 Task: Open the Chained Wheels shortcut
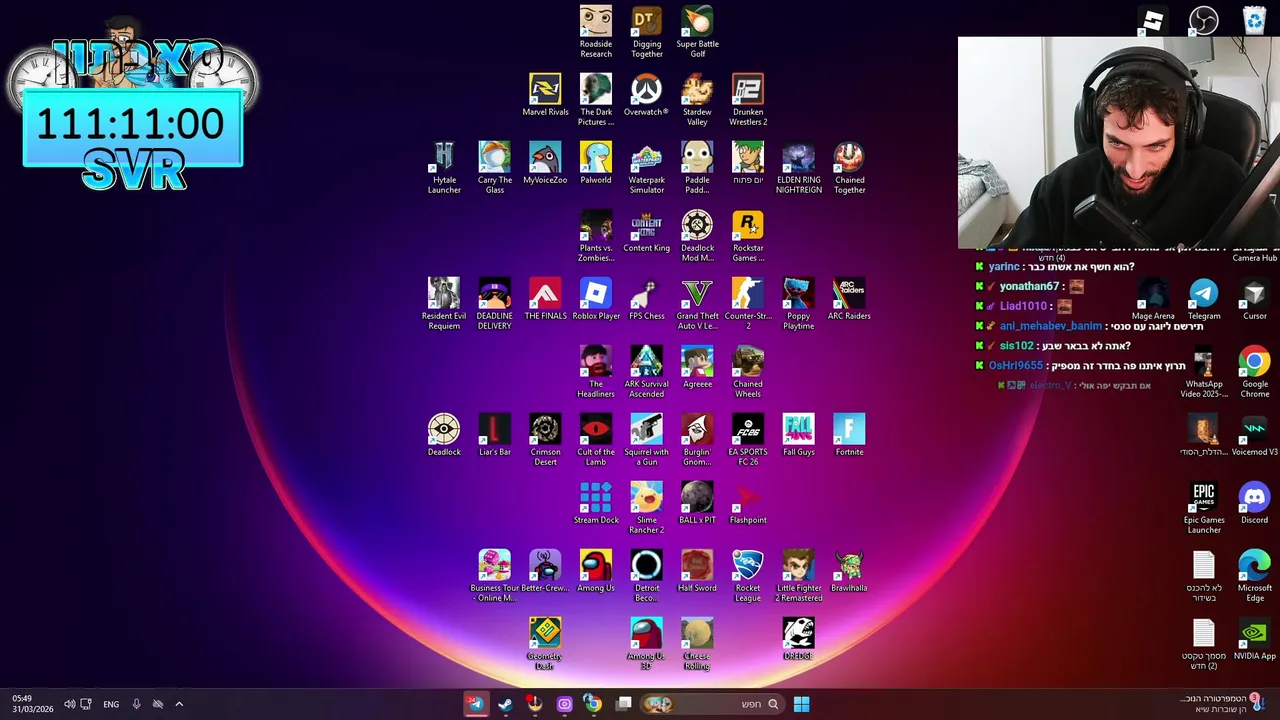748,372
